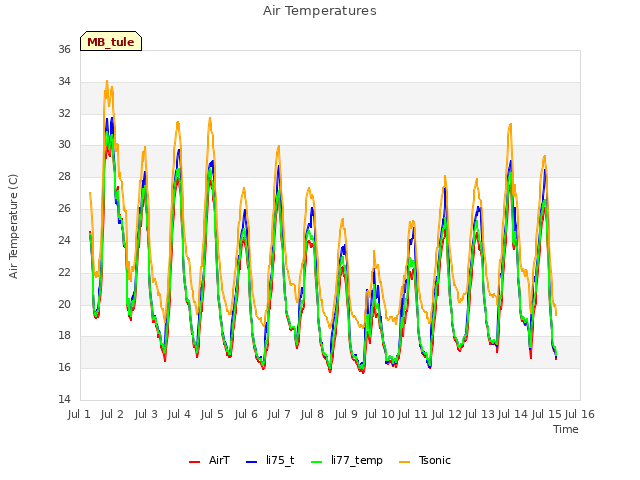This screenshot has width=640, height=480.
Task: Click the Jul 7 x-axis tick label
Action: coord(279,414)
